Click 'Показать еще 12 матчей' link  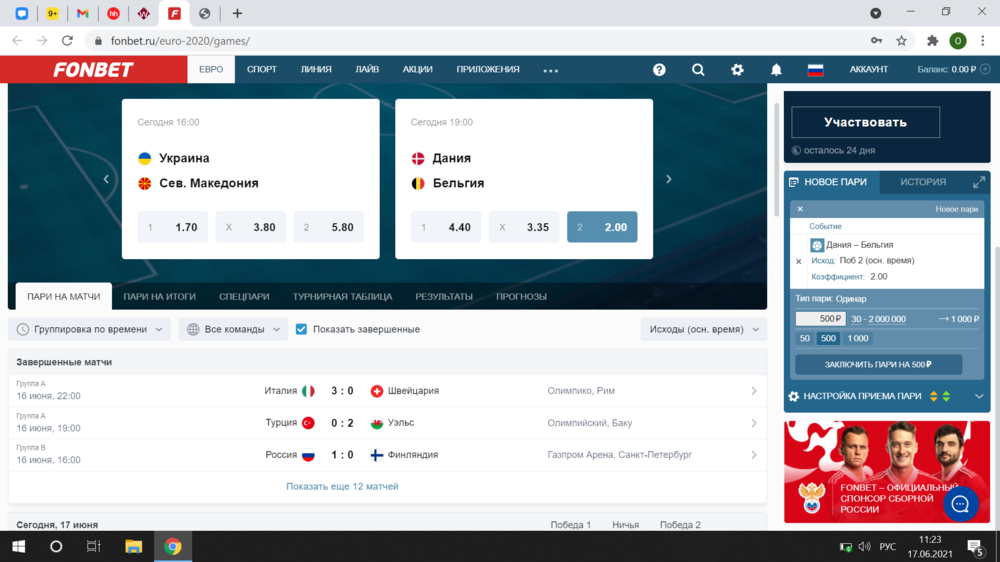(x=342, y=487)
